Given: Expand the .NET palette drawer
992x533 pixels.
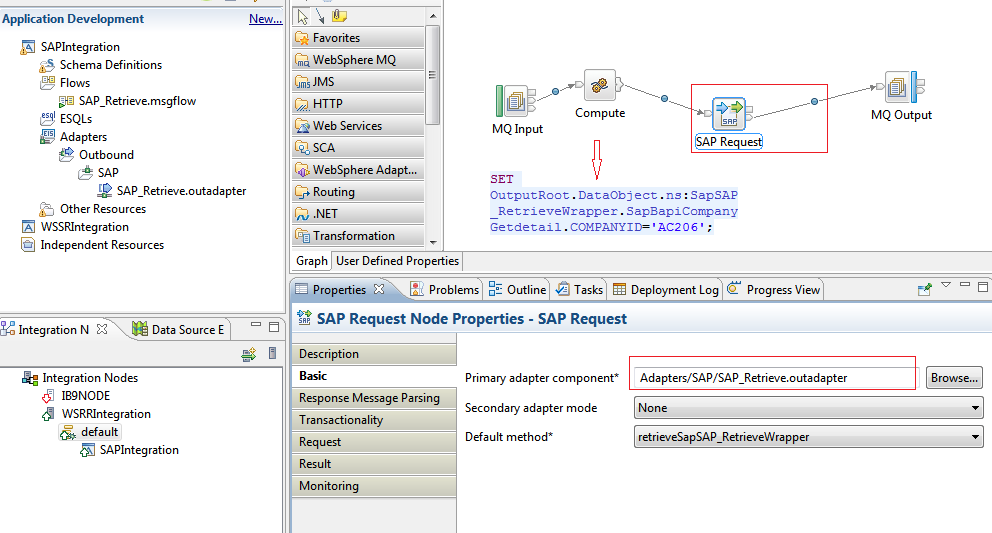Looking at the screenshot, I should (x=358, y=214).
